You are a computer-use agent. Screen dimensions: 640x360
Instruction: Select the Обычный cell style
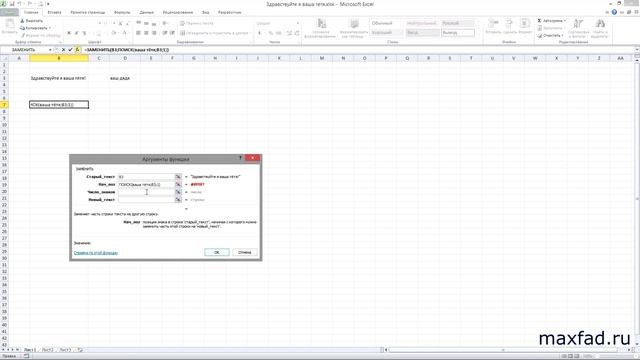(387, 23)
